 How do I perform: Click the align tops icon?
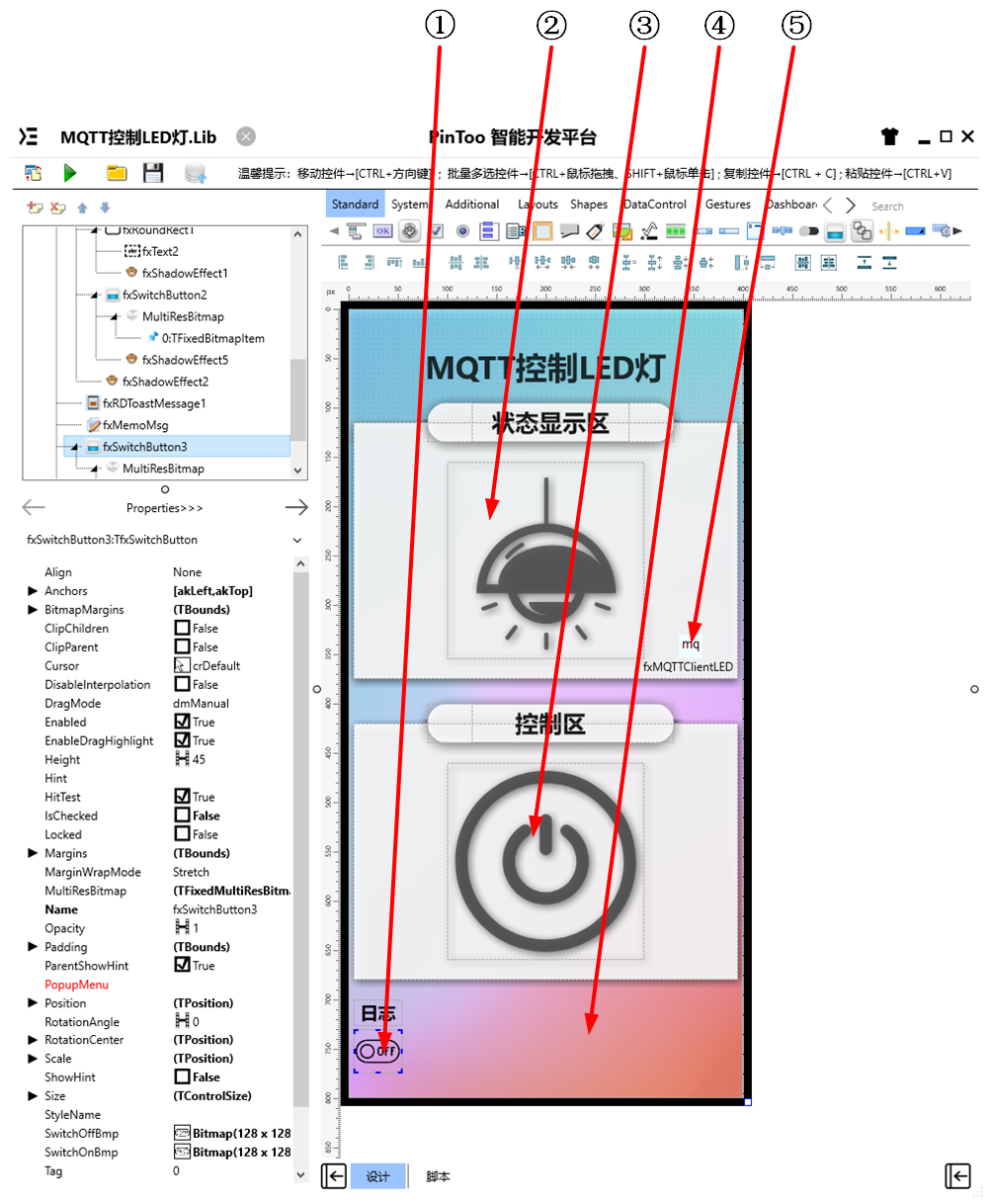click(394, 262)
